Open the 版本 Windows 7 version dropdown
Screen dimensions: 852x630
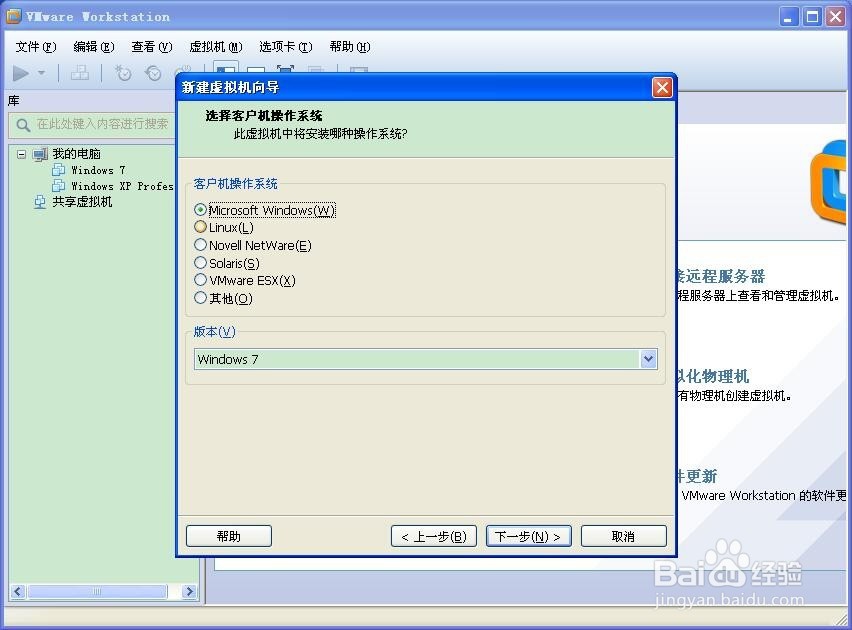click(x=425, y=359)
